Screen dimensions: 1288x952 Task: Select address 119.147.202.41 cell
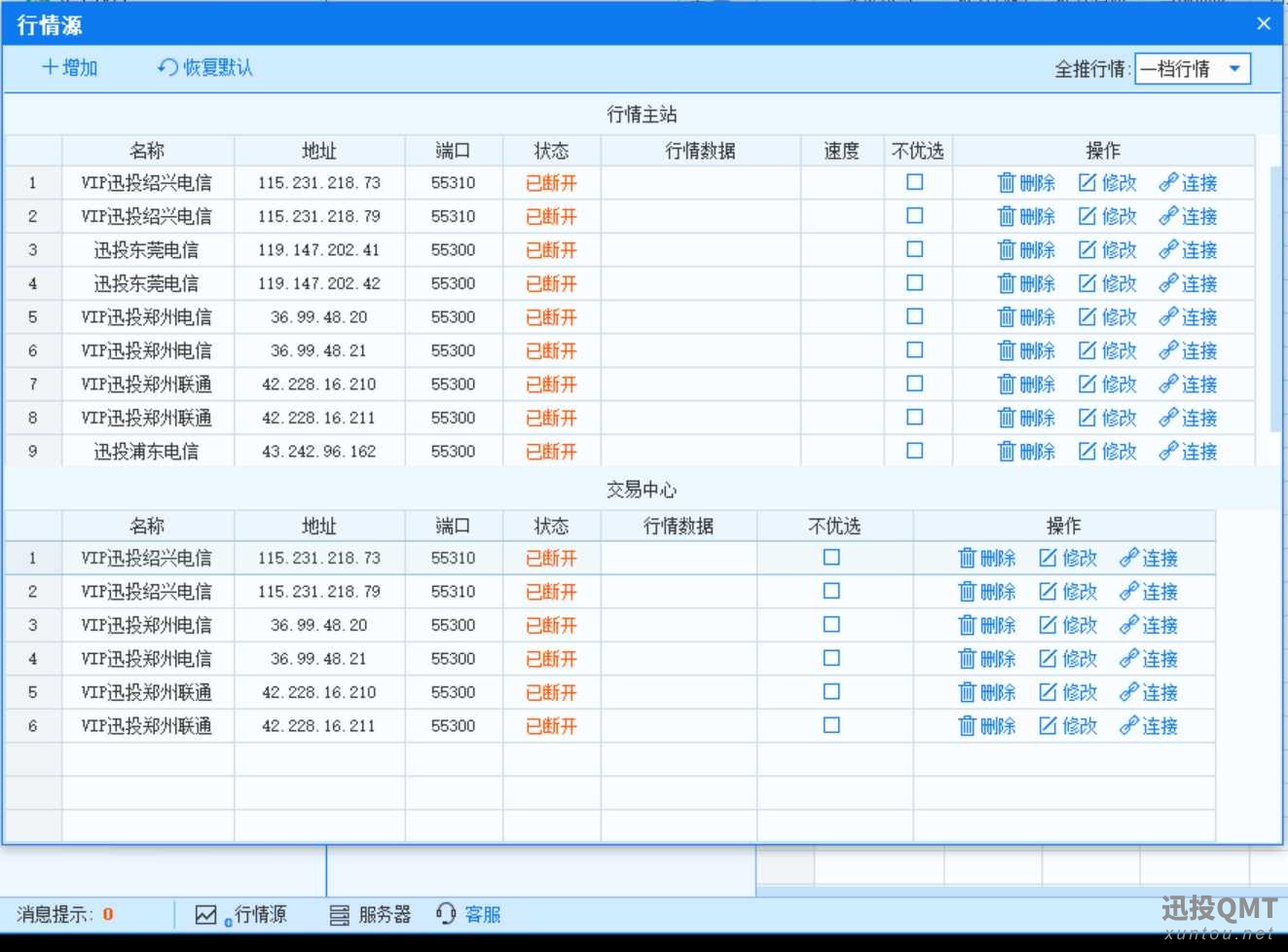(319, 250)
